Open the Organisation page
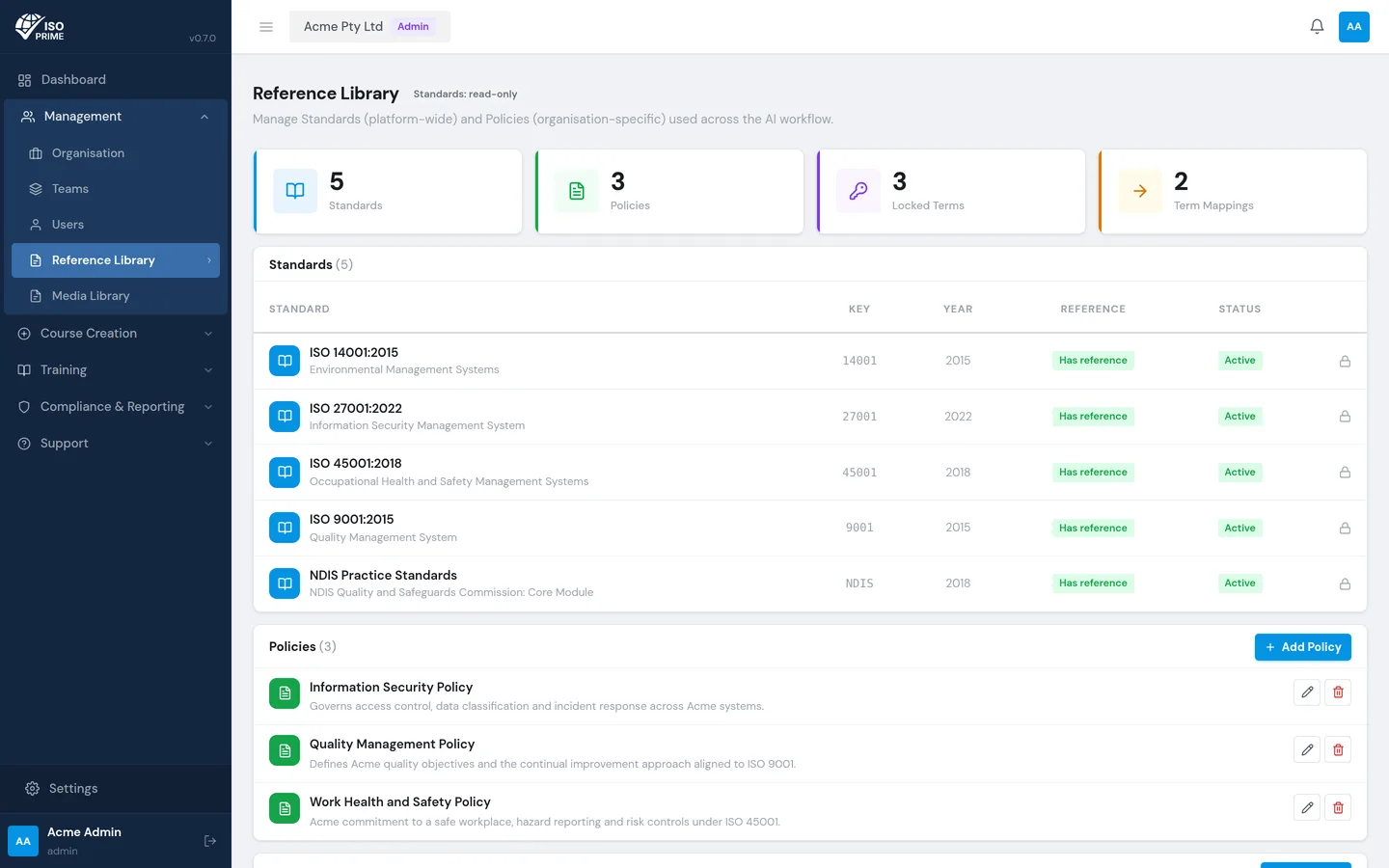Viewport: 1389px width, 868px height. [116, 153]
